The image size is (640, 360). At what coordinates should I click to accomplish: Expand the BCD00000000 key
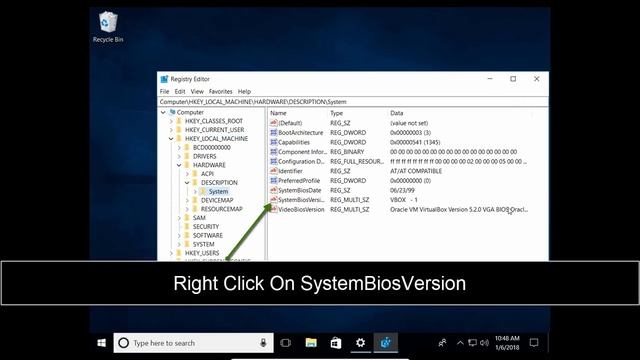pos(179,147)
